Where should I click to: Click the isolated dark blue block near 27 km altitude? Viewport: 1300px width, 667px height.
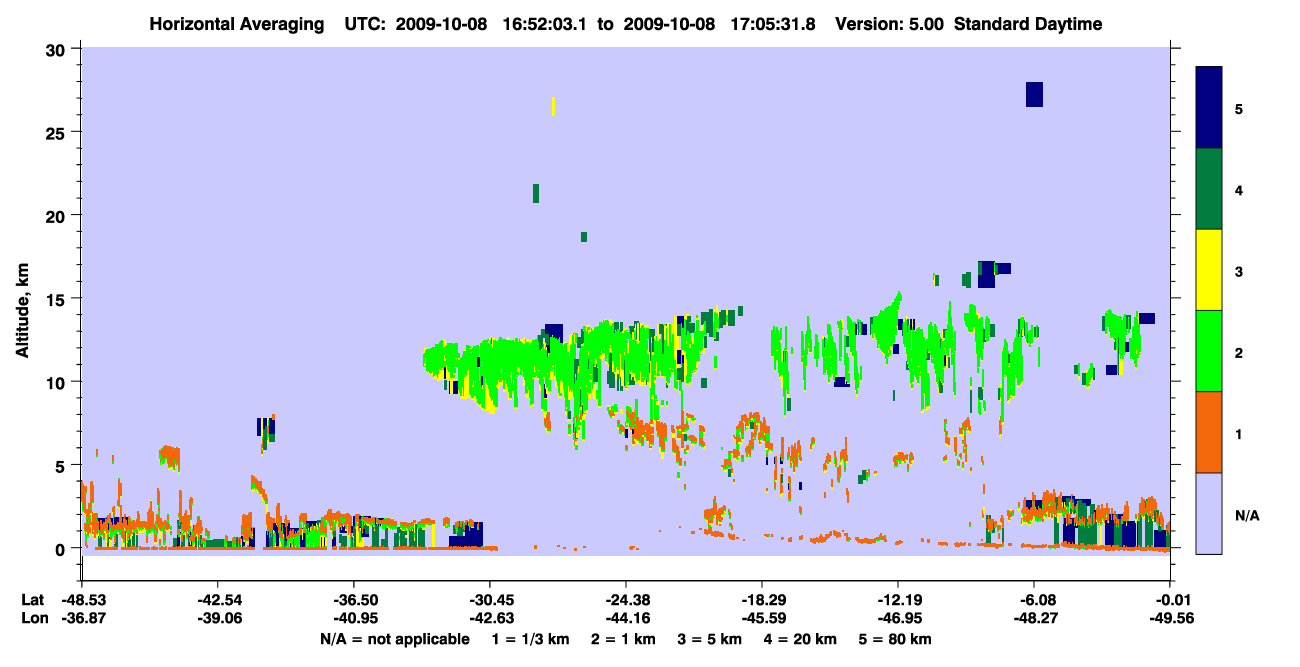(x=1034, y=94)
